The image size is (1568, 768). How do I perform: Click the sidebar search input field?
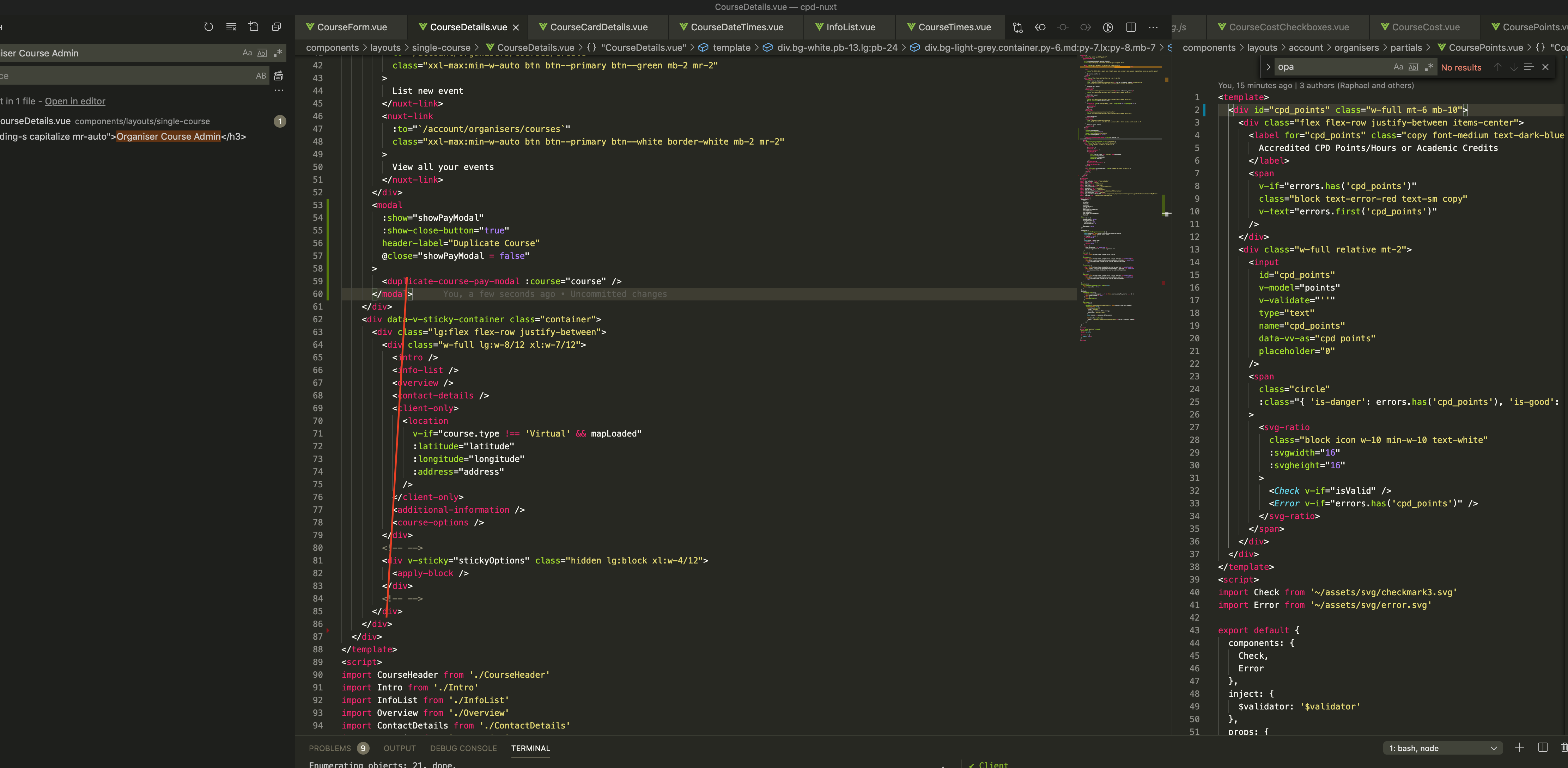tap(119, 53)
